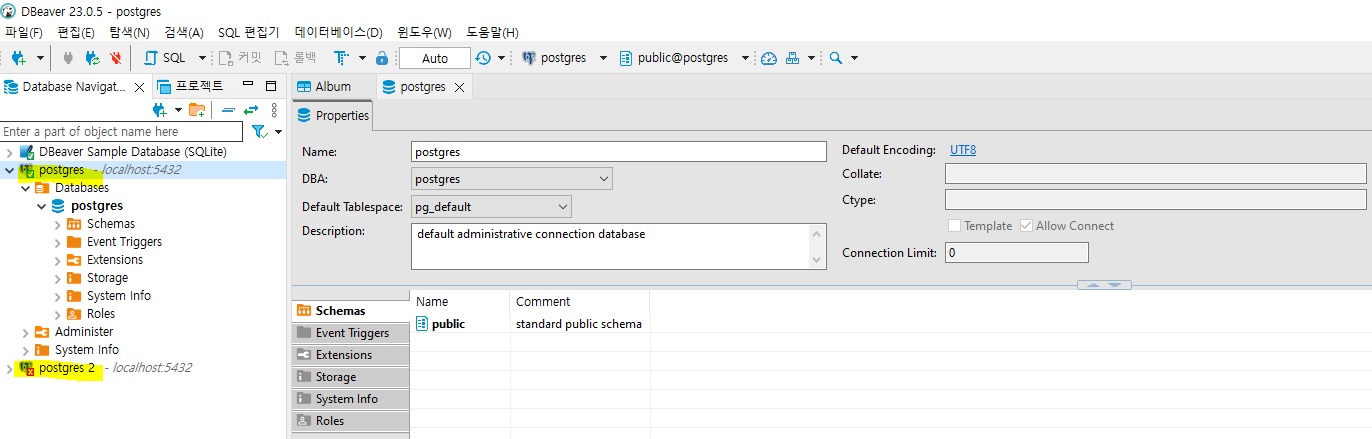Click the object name filter field

[x=121, y=131]
